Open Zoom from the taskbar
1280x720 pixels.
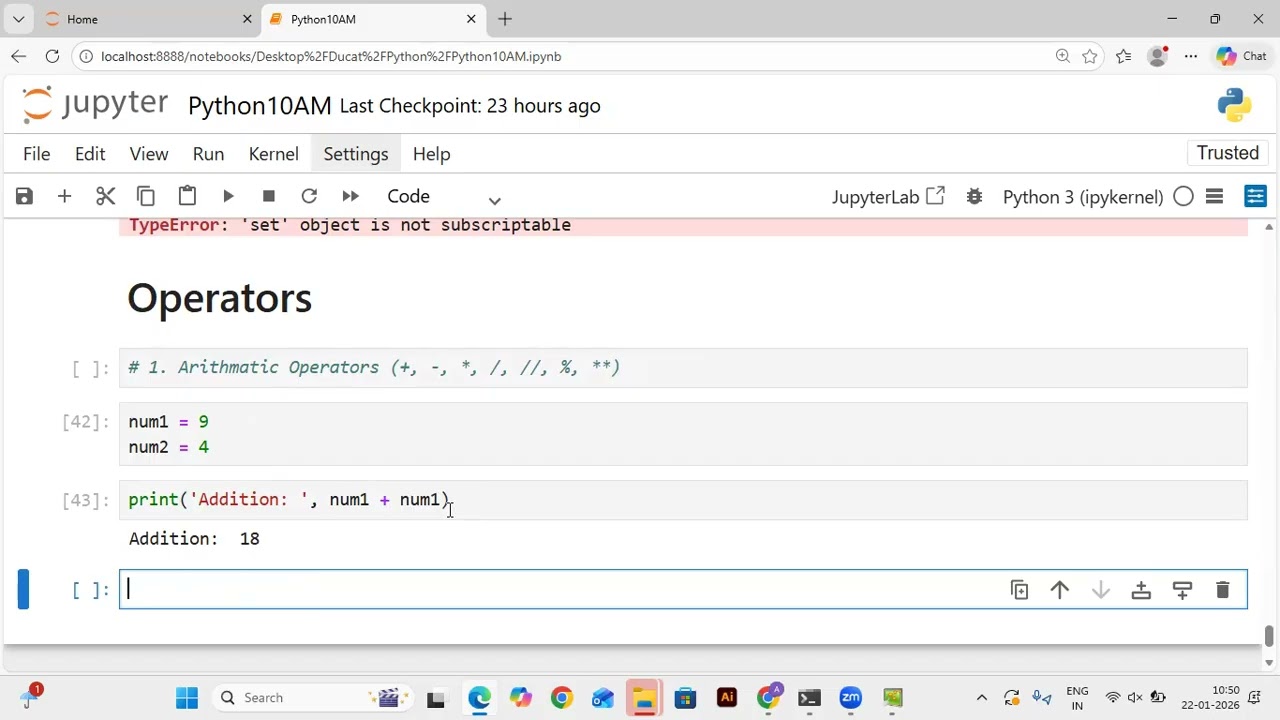(851, 698)
